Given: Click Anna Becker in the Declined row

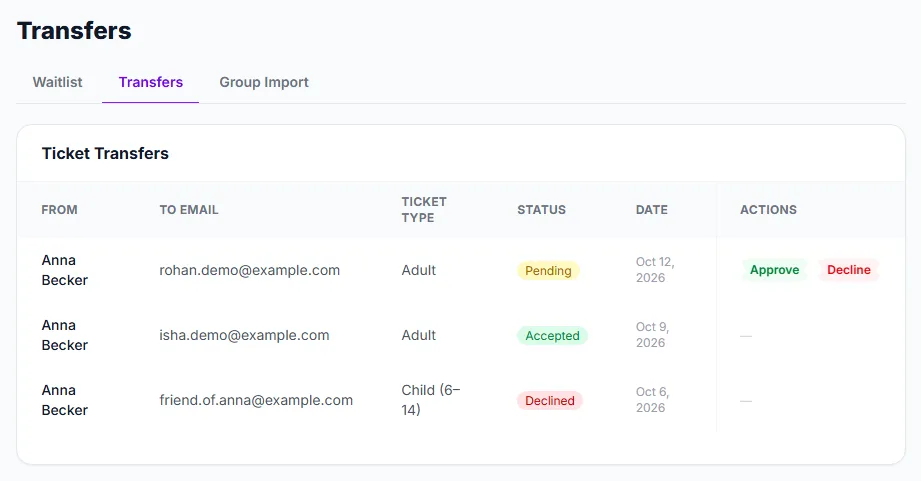Looking at the screenshot, I should pyautogui.click(x=65, y=400).
